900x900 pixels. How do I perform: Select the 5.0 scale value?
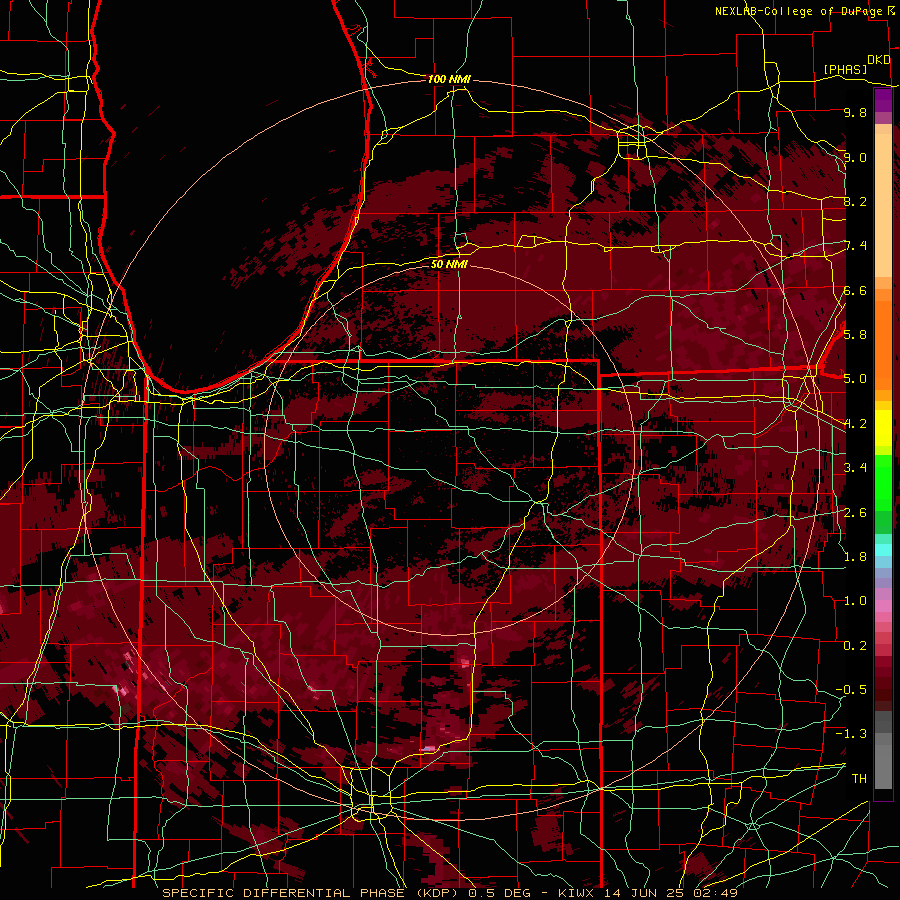855,379
